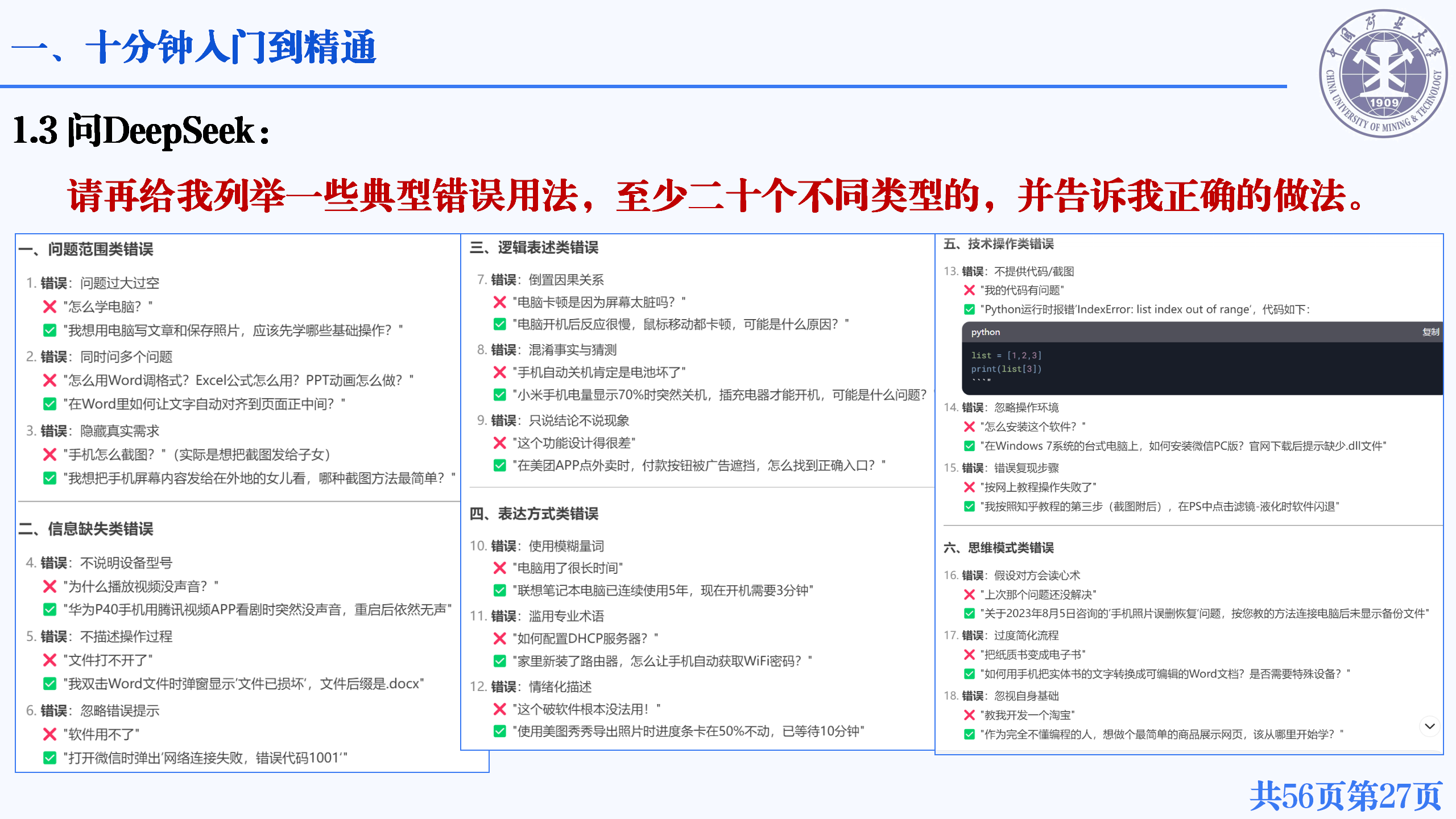Click item 17 错误：过度简化流程

(1002, 635)
